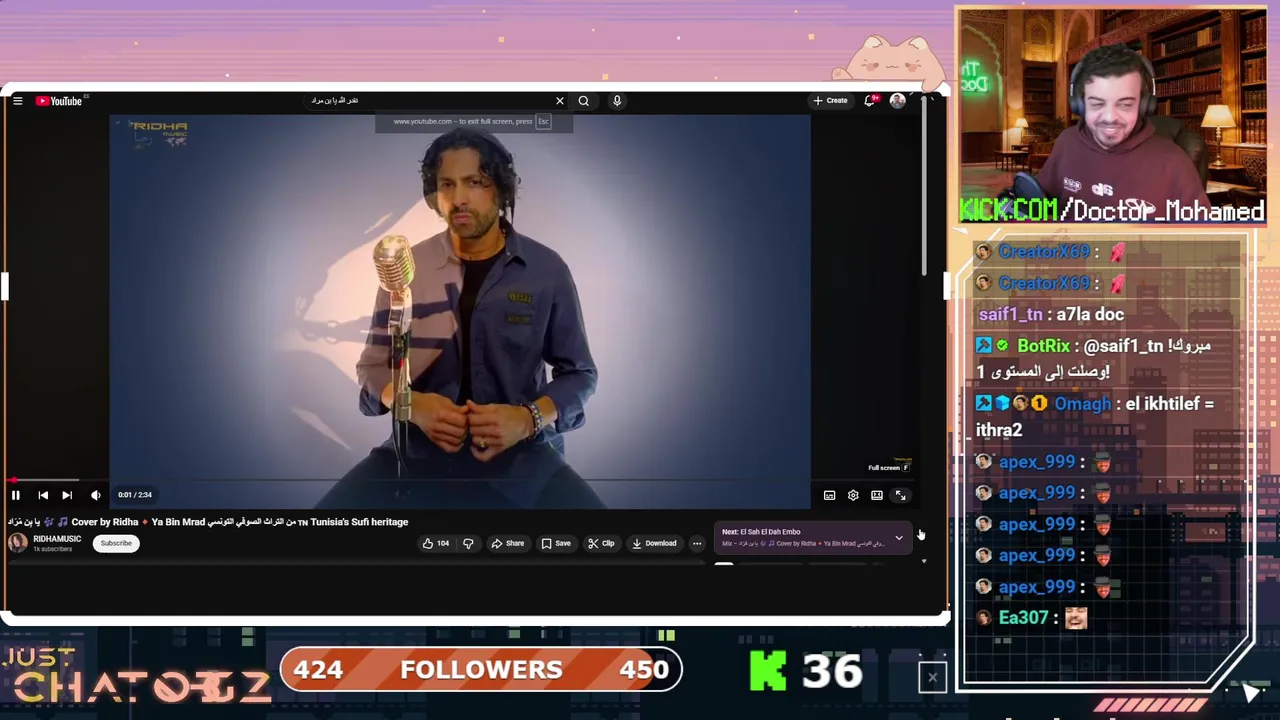Start voice search with microphone

617,101
